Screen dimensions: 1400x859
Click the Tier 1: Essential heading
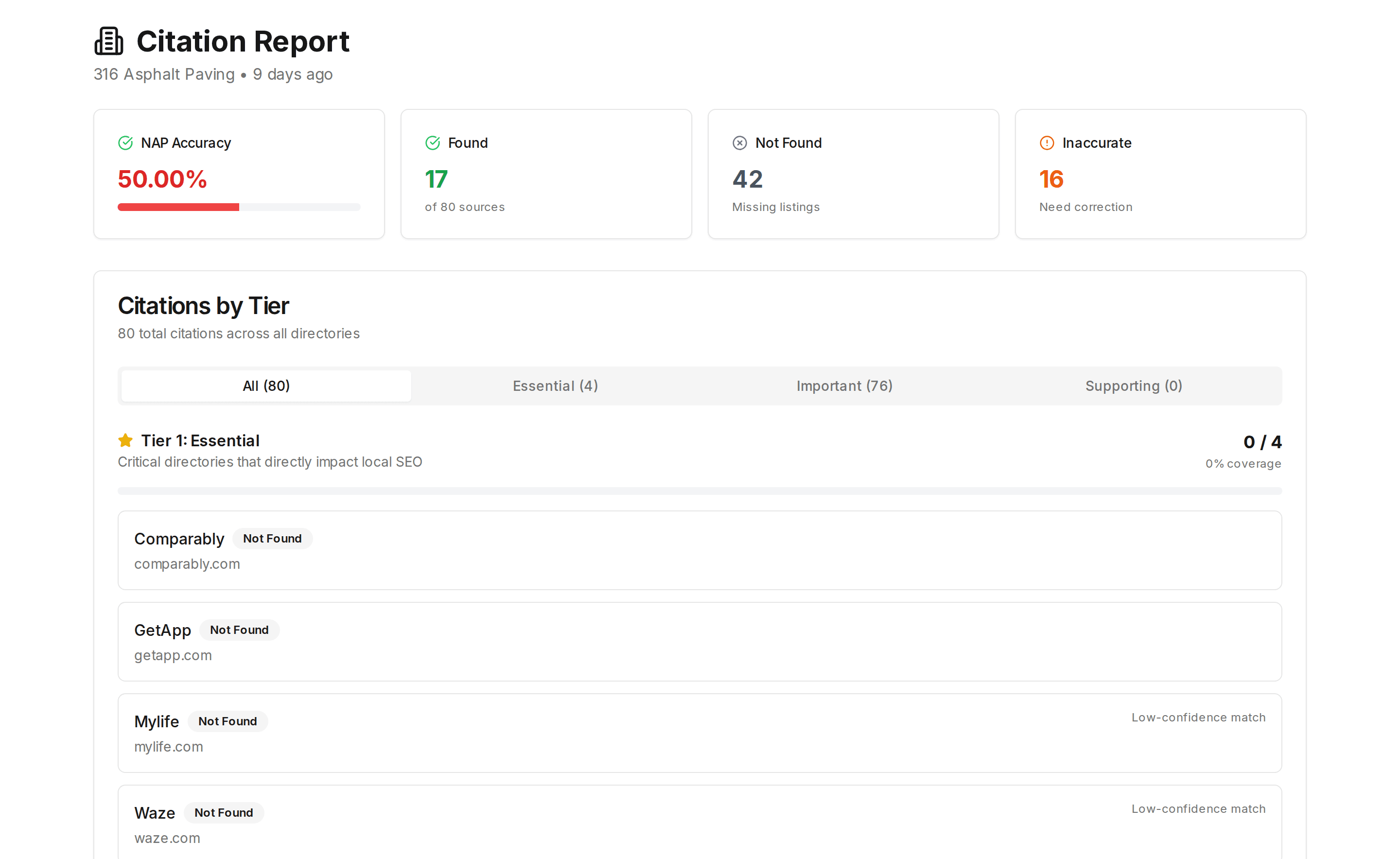pos(200,441)
